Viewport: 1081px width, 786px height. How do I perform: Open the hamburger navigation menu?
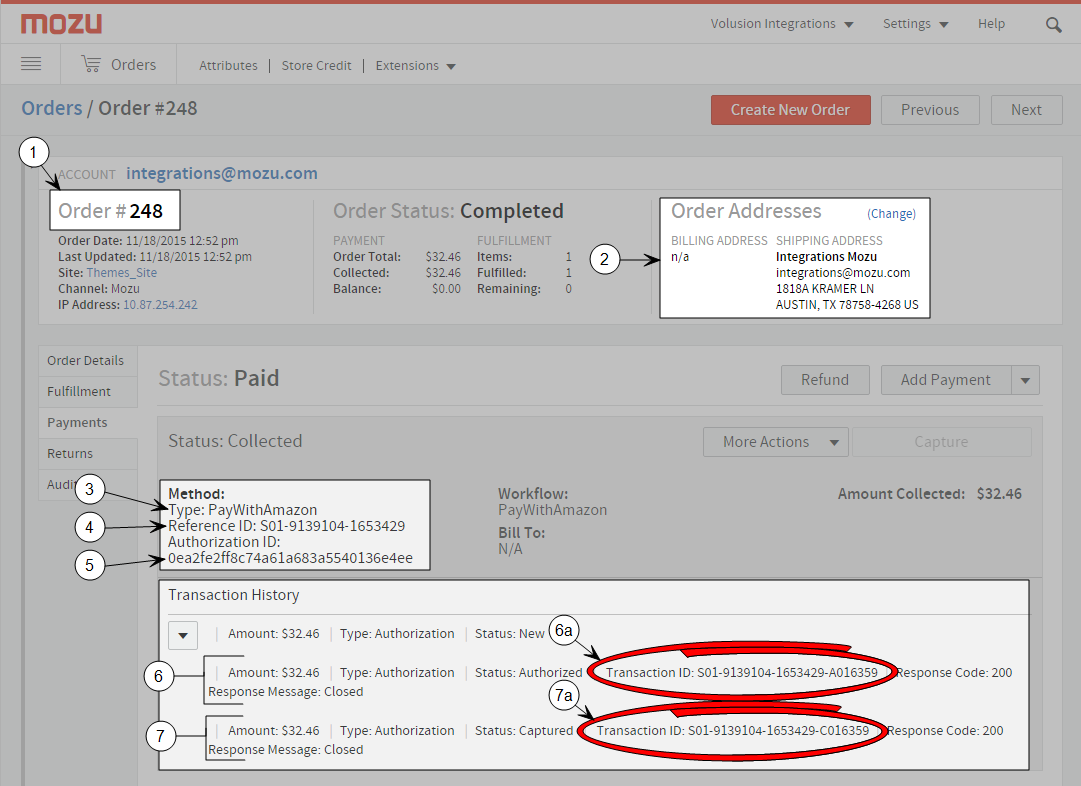coord(31,64)
